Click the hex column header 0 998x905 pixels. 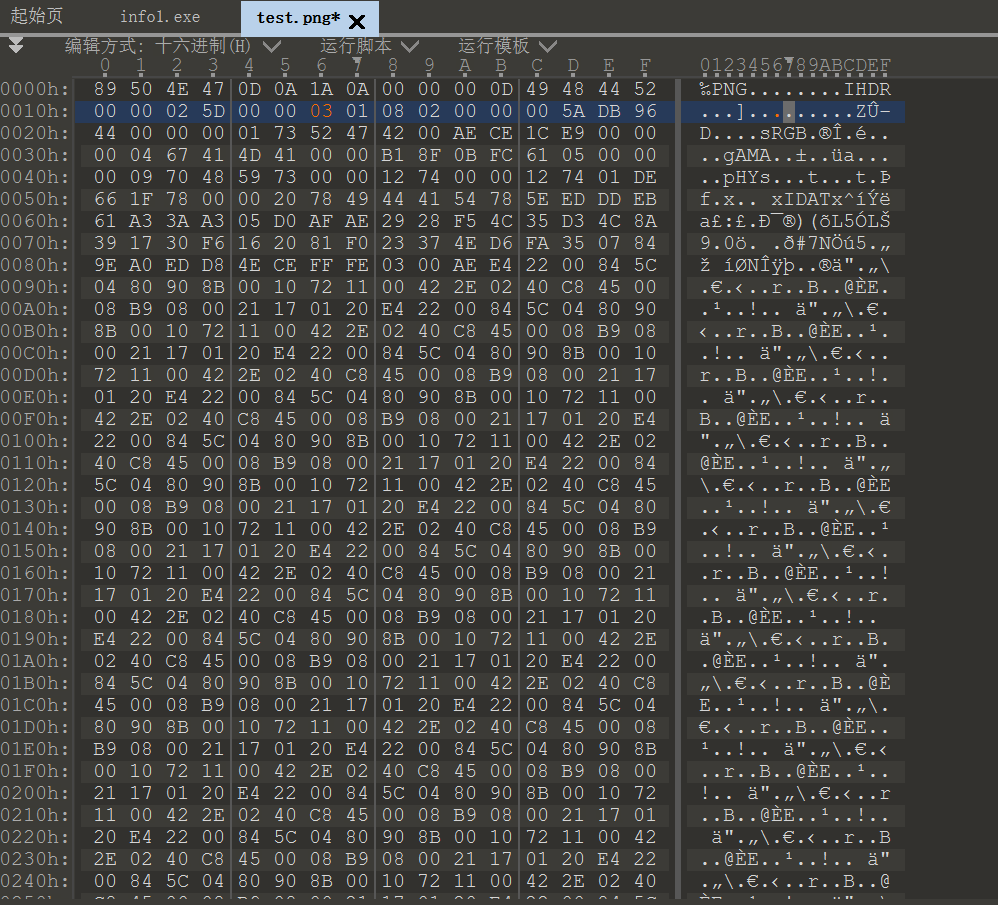pyautogui.click(x=105, y=65)
